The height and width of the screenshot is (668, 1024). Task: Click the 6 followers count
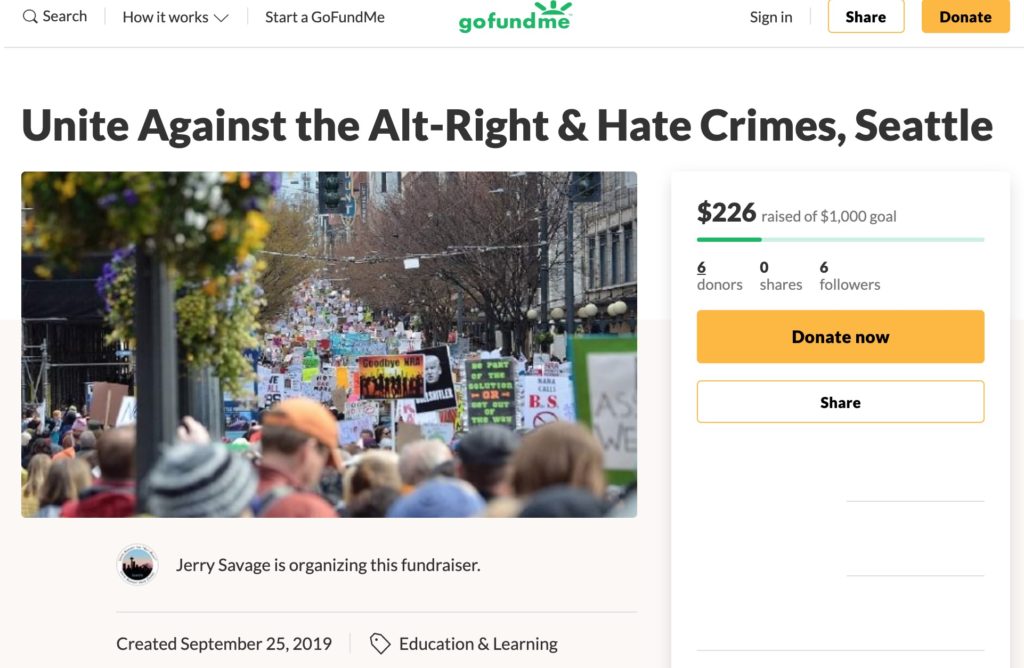pos(850,276)
